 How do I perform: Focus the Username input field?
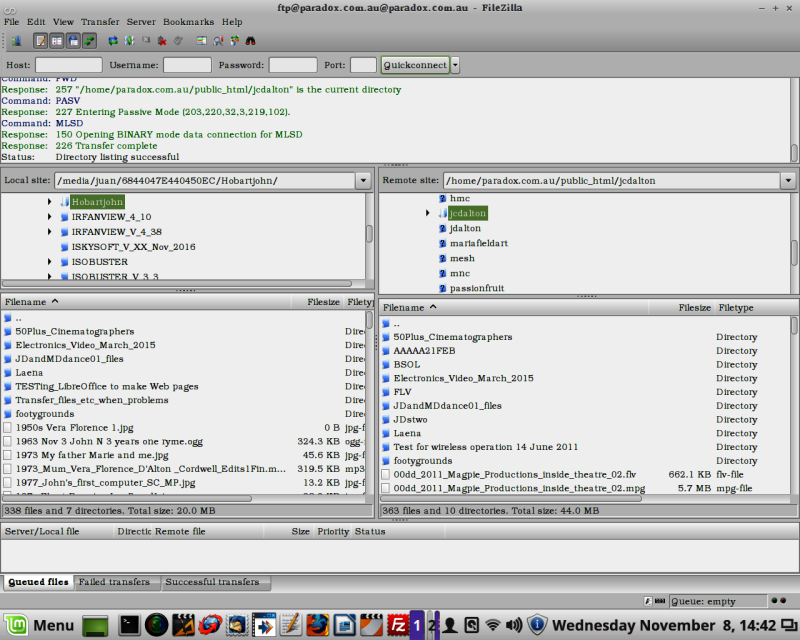pos(187,65)
